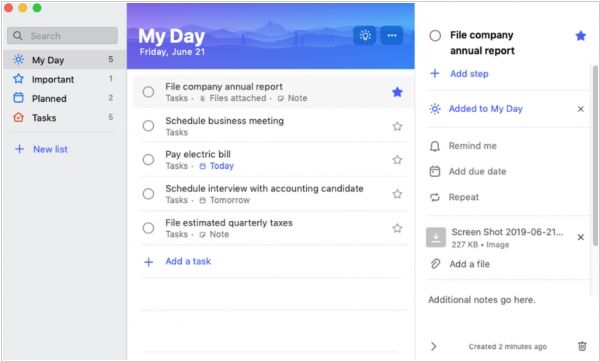Select File estimated quarterly taxes row
The height and width of the screenshot is (362, 600).
point(273,228)
